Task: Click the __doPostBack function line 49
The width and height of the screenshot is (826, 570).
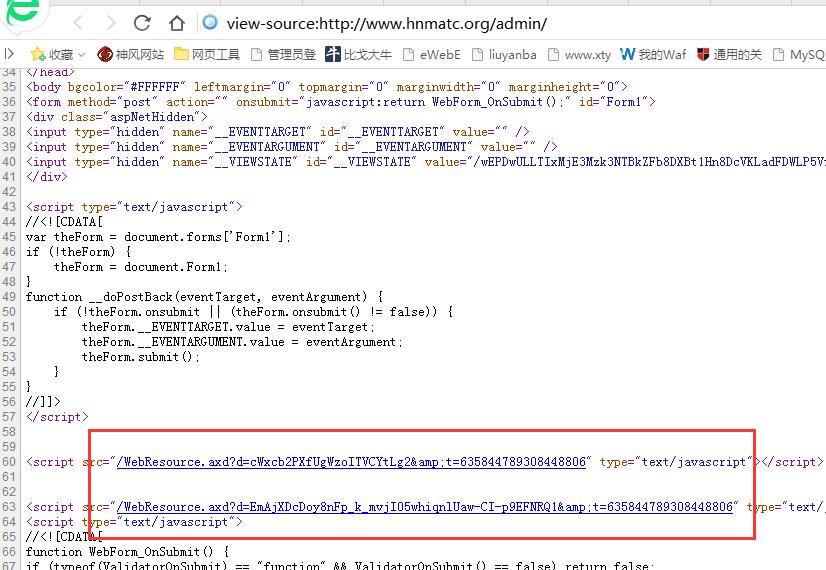Action: [204, 297]
